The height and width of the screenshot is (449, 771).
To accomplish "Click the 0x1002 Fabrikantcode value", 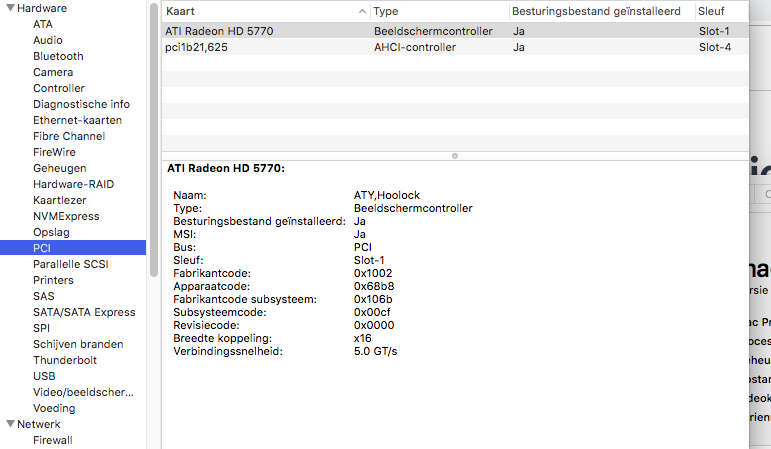I will point(373,273).
